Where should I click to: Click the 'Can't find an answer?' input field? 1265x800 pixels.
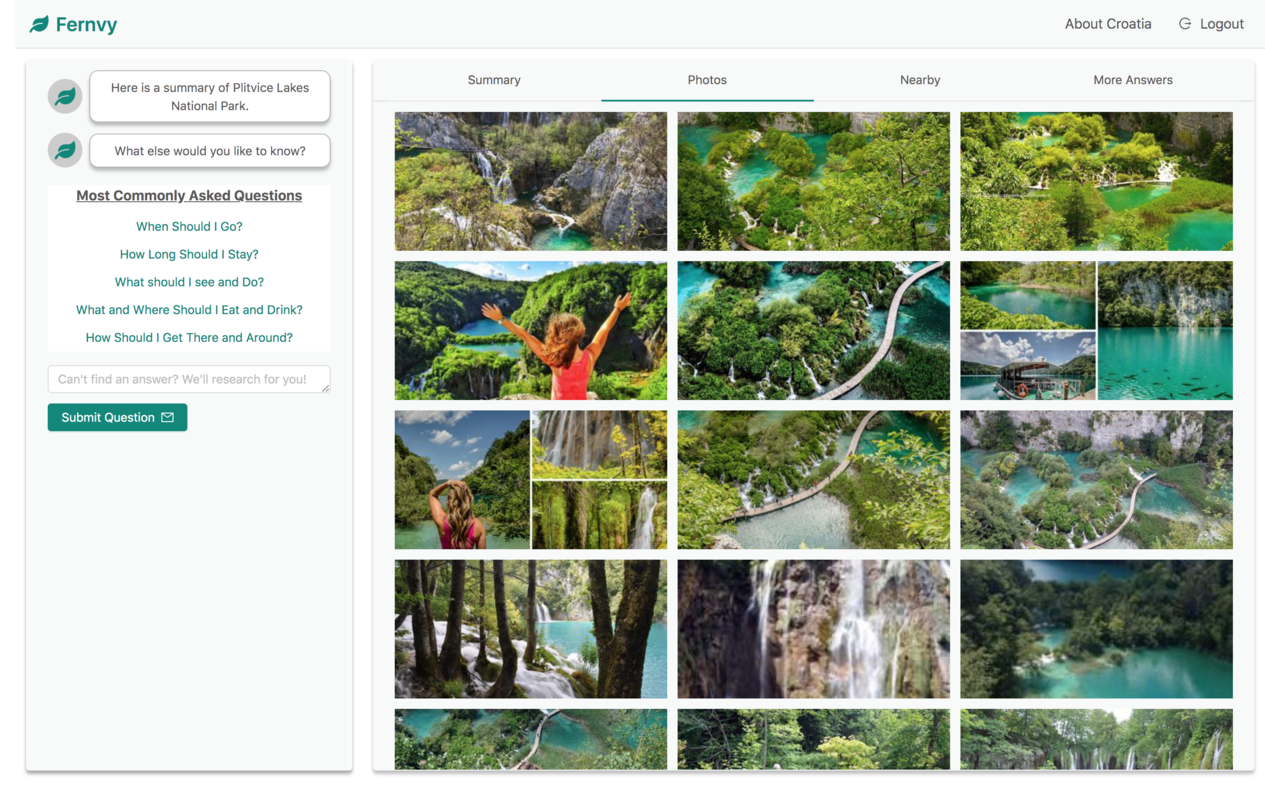click(x=188, y=378)
